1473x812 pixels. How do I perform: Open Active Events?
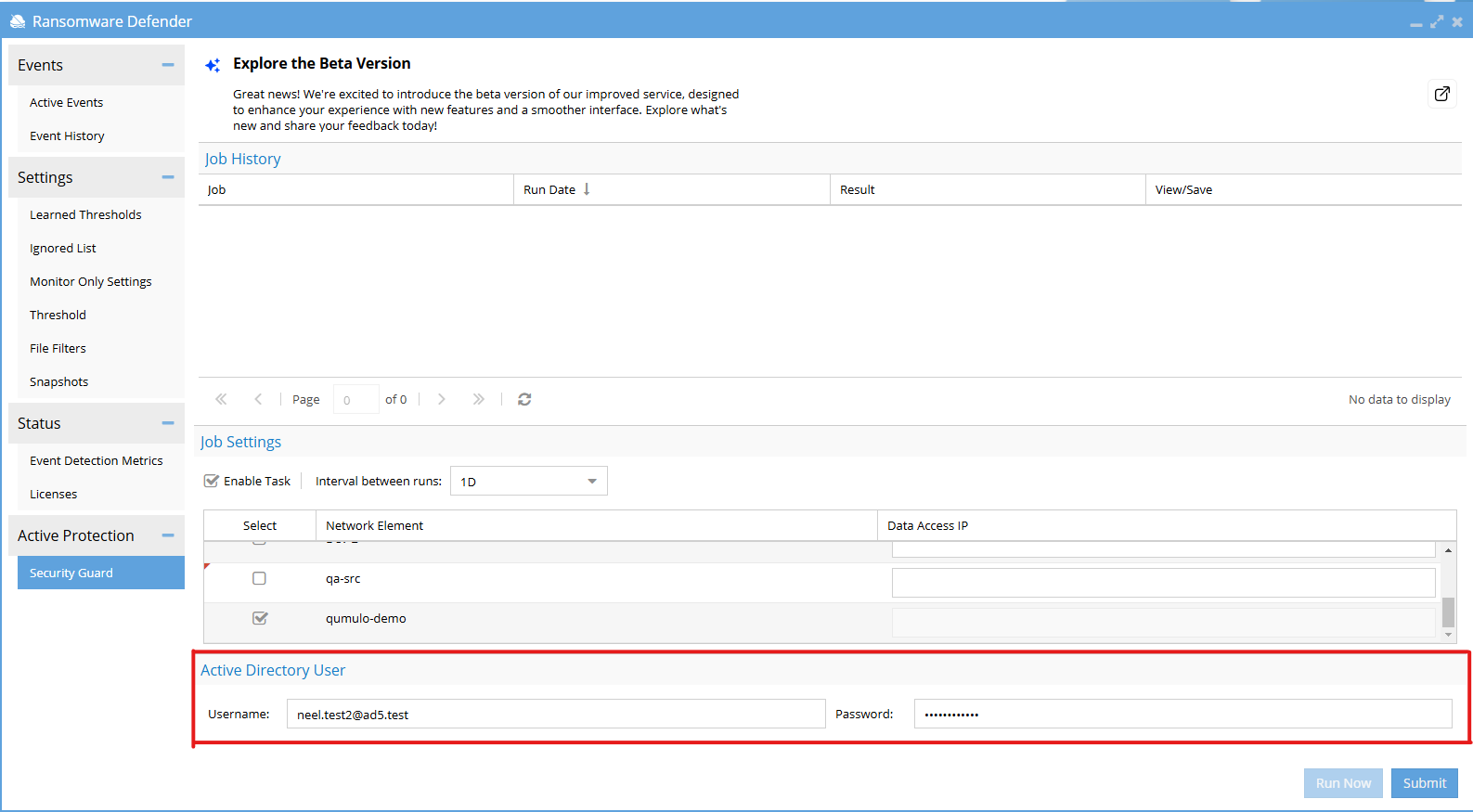coord(101,102)
